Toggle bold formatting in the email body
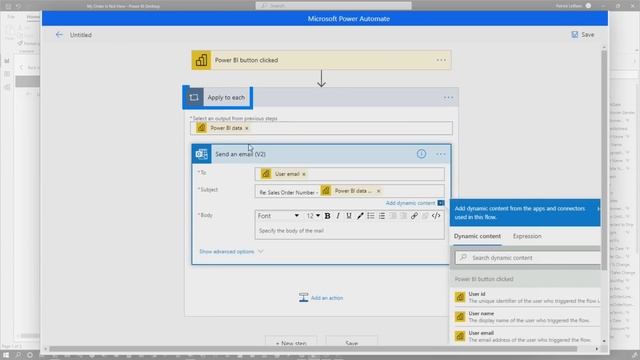640x360 pixels. pyautogui.click(x=327, y=216)
